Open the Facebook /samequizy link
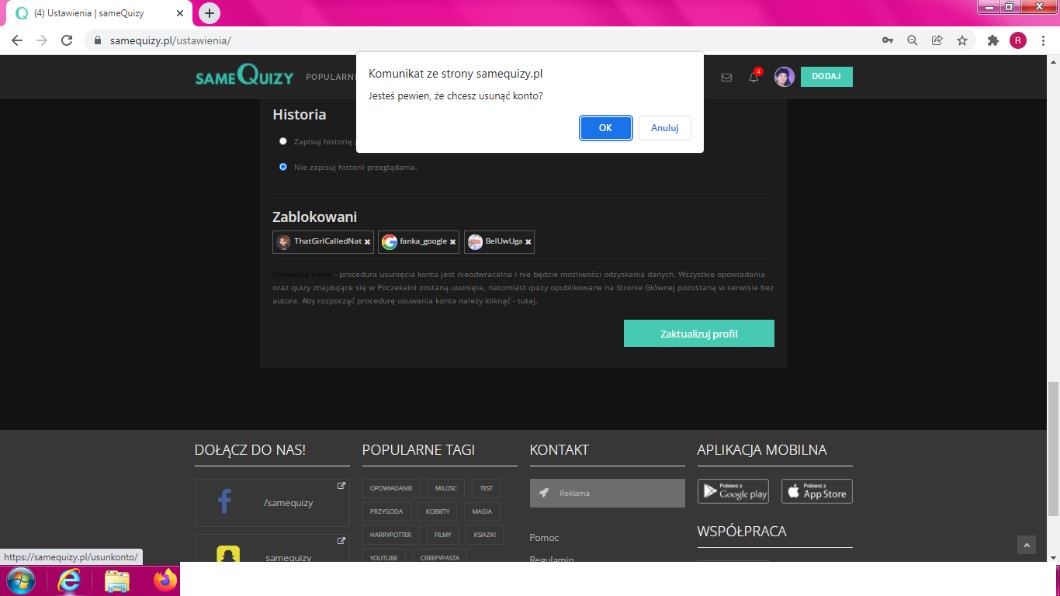This screenshot has height=596, width=1060. tap(272, 502)
